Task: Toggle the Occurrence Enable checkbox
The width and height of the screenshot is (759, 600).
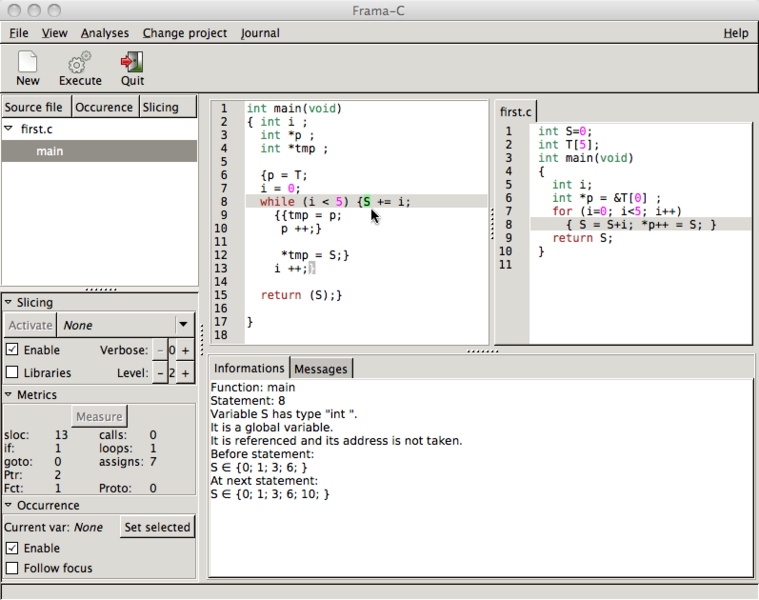Action: coord(12,548)
